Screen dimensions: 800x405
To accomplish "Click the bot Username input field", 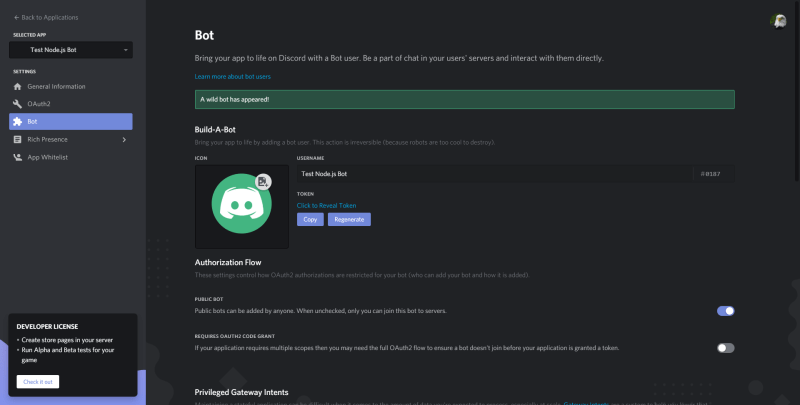I will (x=495, y=174).
